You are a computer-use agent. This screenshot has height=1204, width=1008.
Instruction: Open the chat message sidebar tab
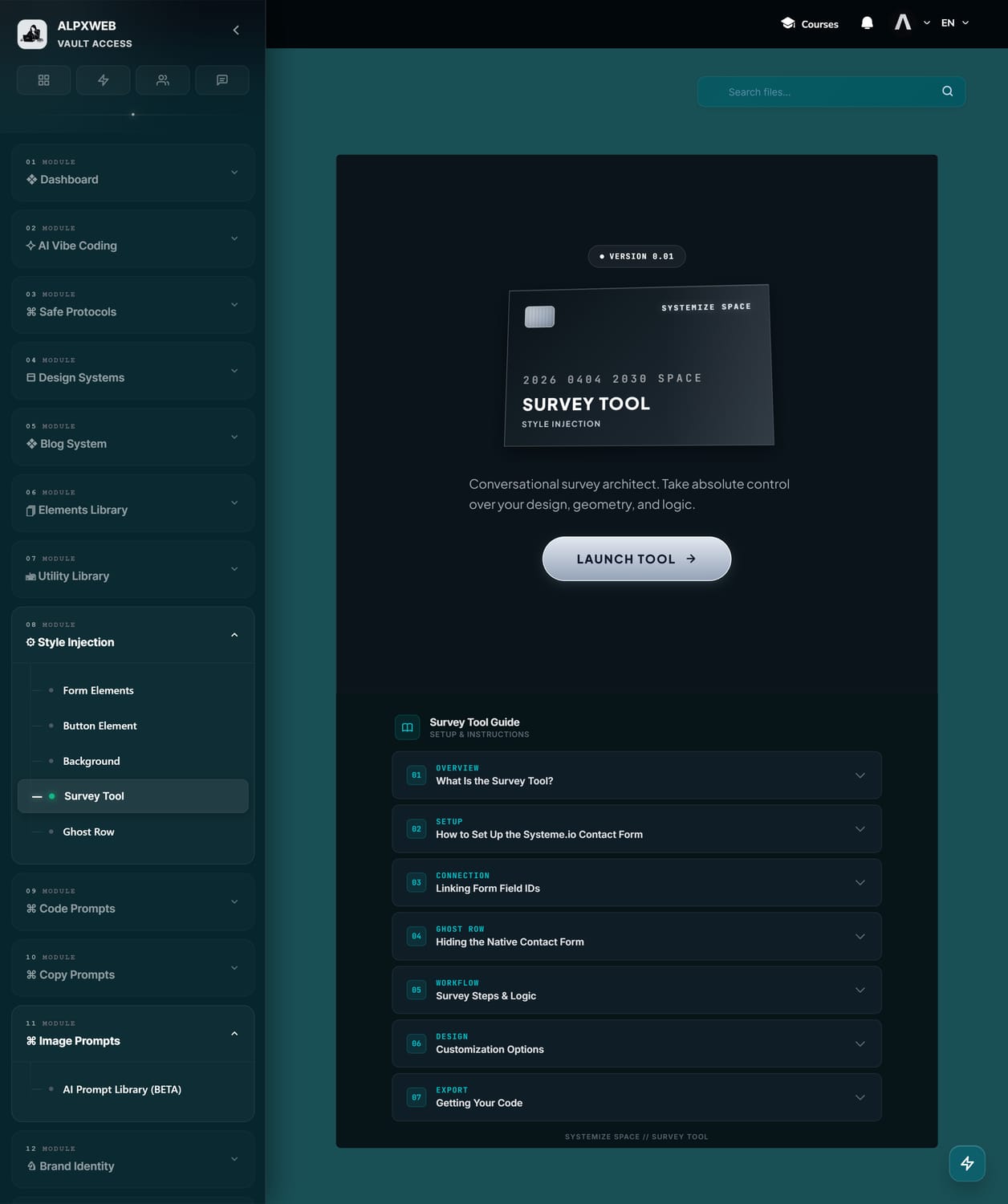222,80
